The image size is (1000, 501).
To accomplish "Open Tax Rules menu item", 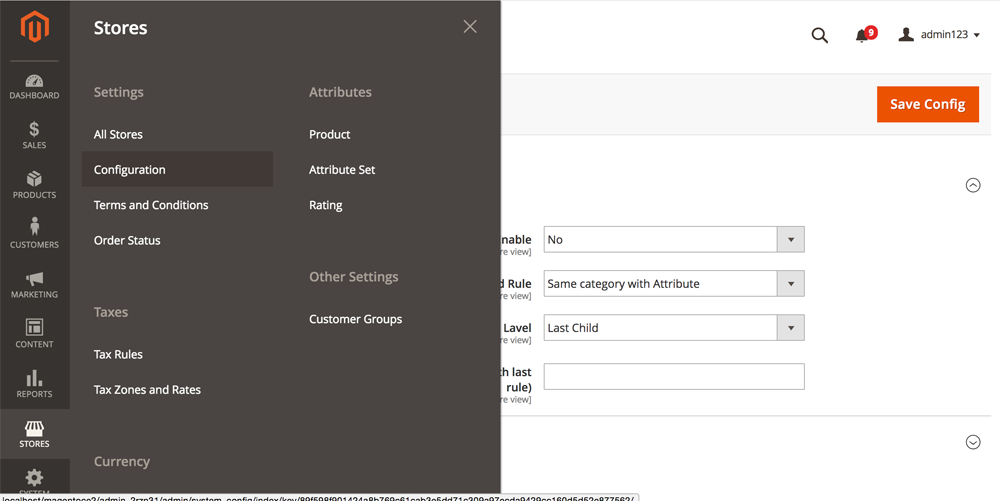I will point(118,354).
